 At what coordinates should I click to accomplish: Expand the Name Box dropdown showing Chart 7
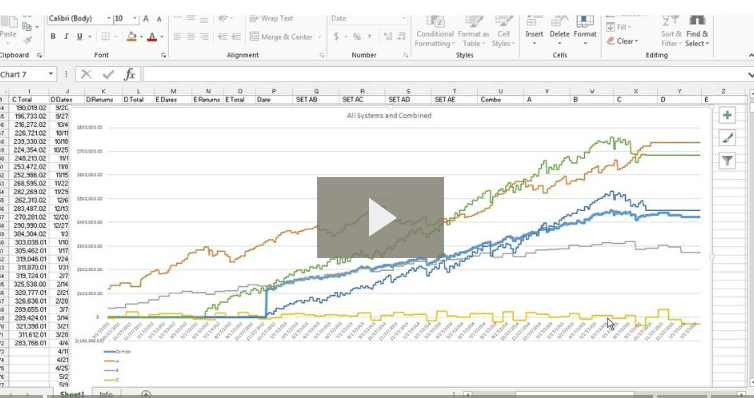50,75
